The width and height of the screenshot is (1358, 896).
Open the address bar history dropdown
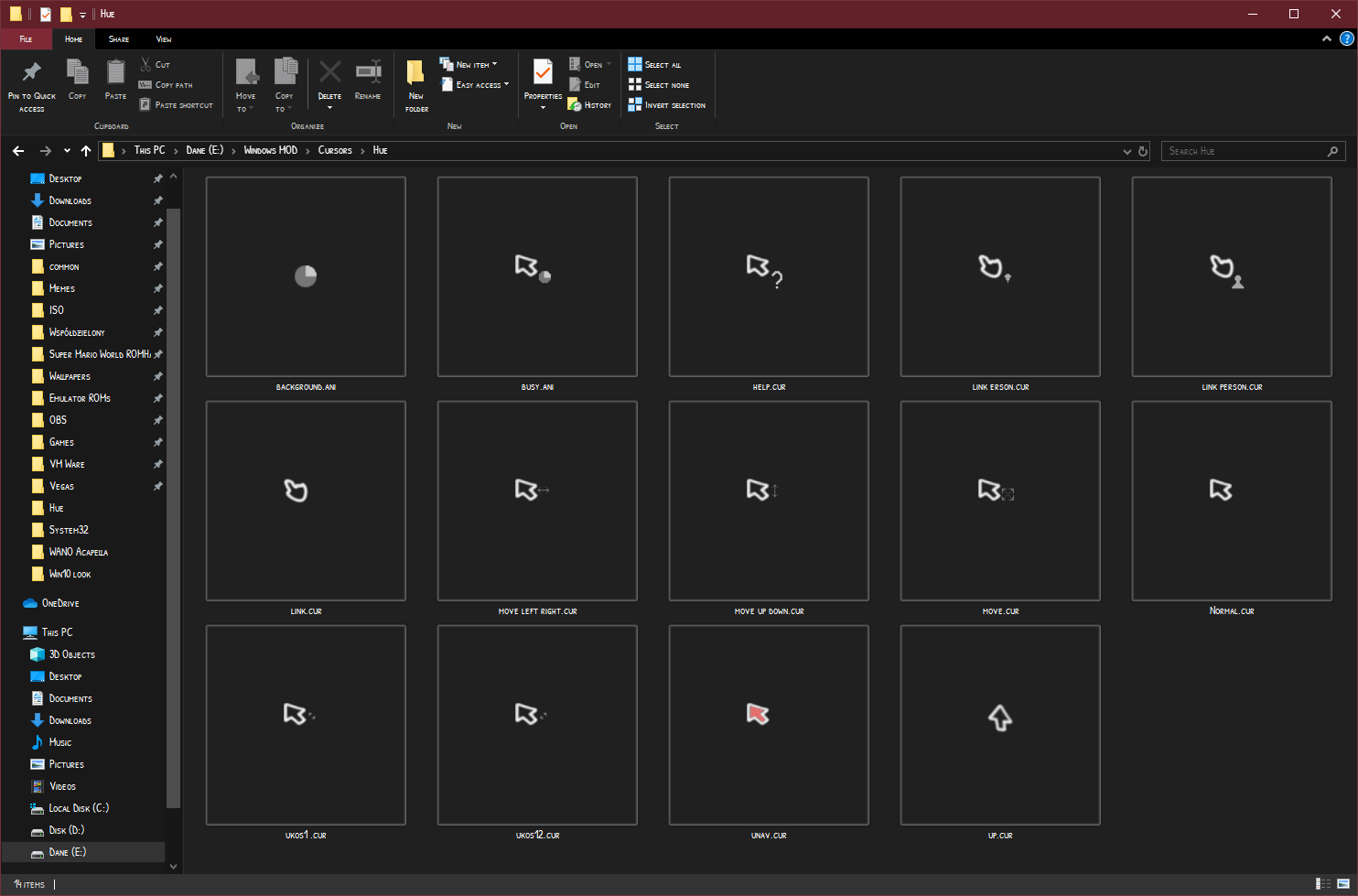click(1126, 151)
